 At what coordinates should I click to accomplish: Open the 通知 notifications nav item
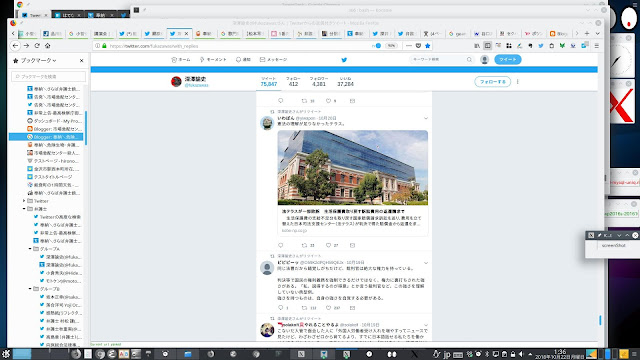point(243,60)
